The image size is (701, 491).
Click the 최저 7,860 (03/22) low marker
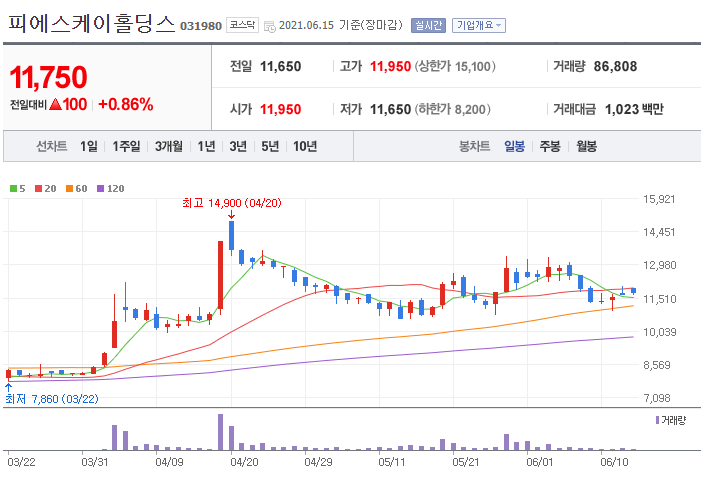[x=51, y=399]
